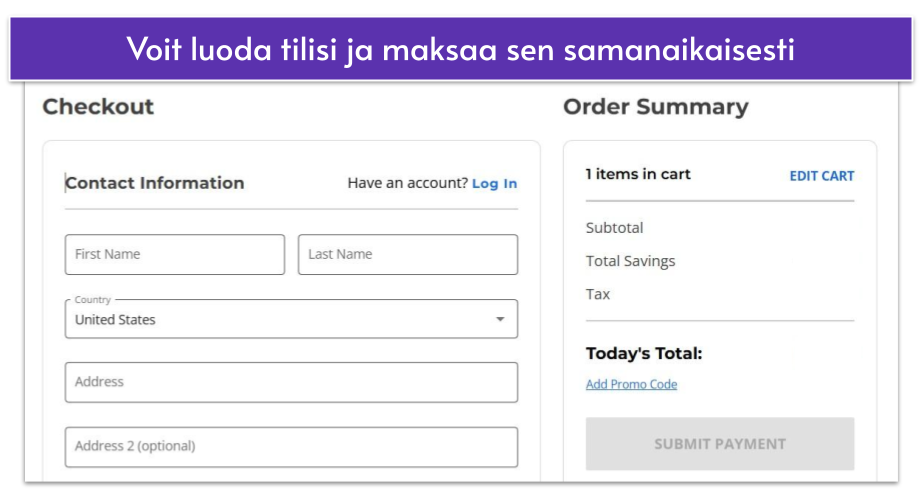Click the "Have an account?" text
The height and width of the screenshot is (494, 924).
(x=407, y=184)
